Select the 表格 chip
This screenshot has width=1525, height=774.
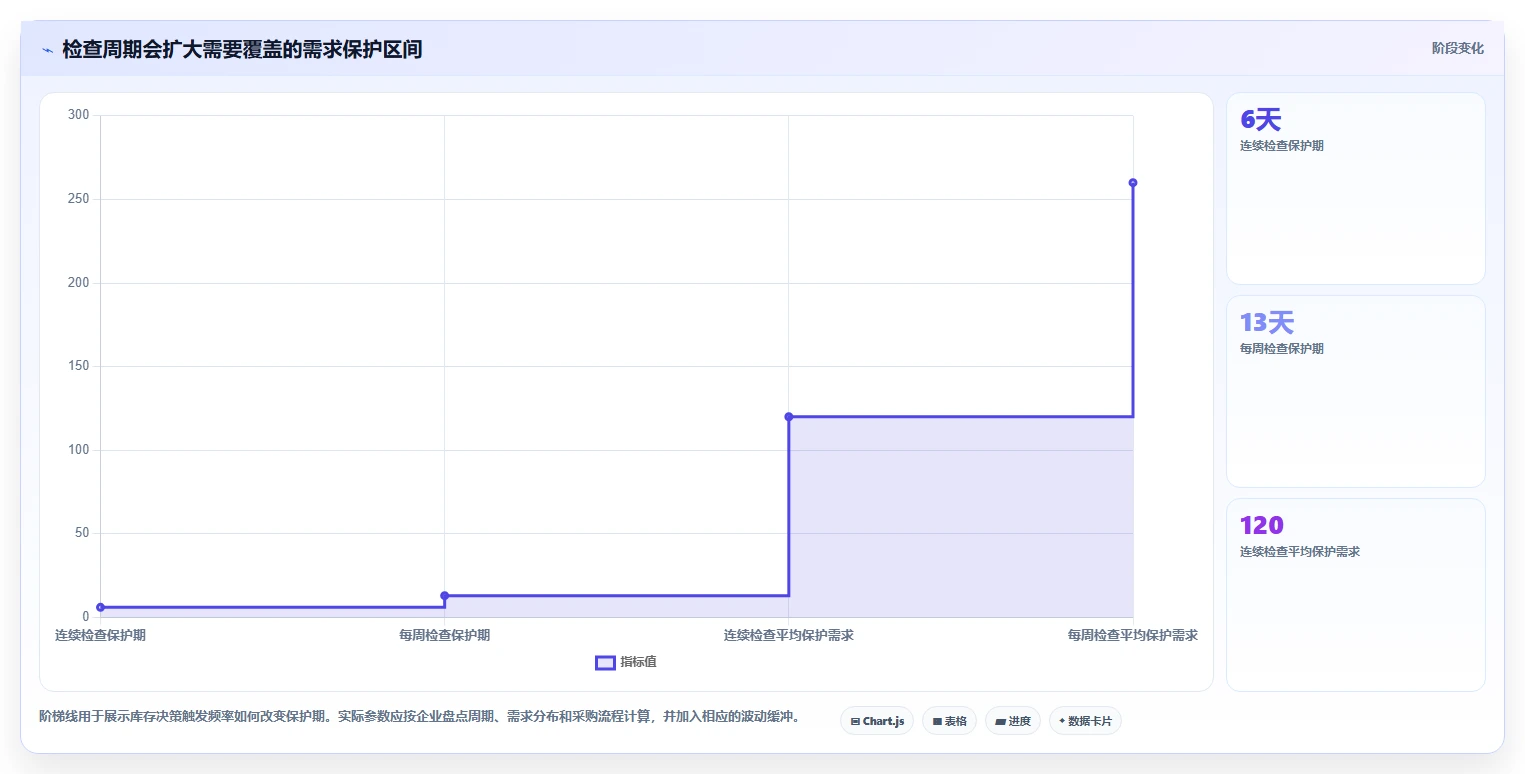point(949,721)
